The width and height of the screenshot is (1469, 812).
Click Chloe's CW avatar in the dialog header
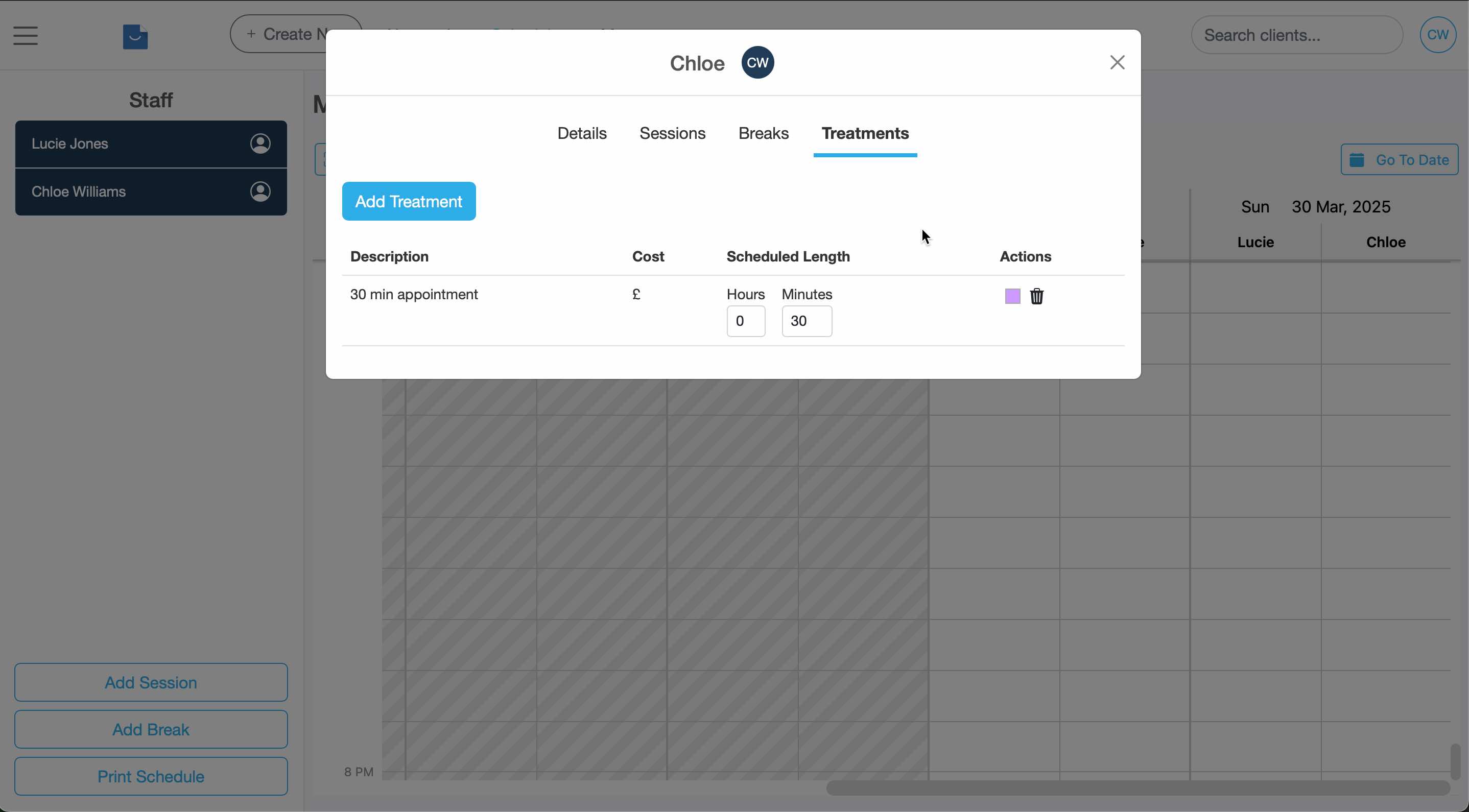(x=757, y=62)
